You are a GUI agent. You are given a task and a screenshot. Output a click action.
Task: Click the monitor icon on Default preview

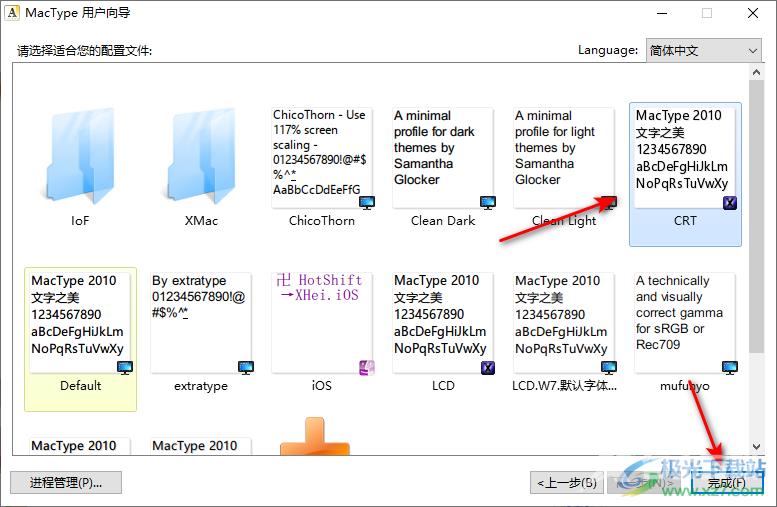click(125, 367)
